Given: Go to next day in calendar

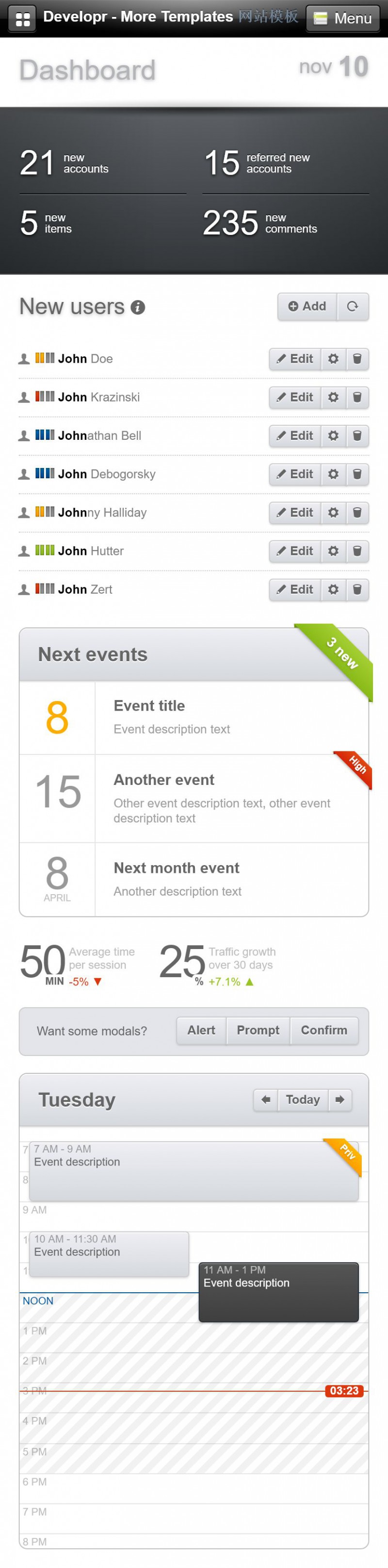Looking at the screenshot, I should click(340, 1100).
